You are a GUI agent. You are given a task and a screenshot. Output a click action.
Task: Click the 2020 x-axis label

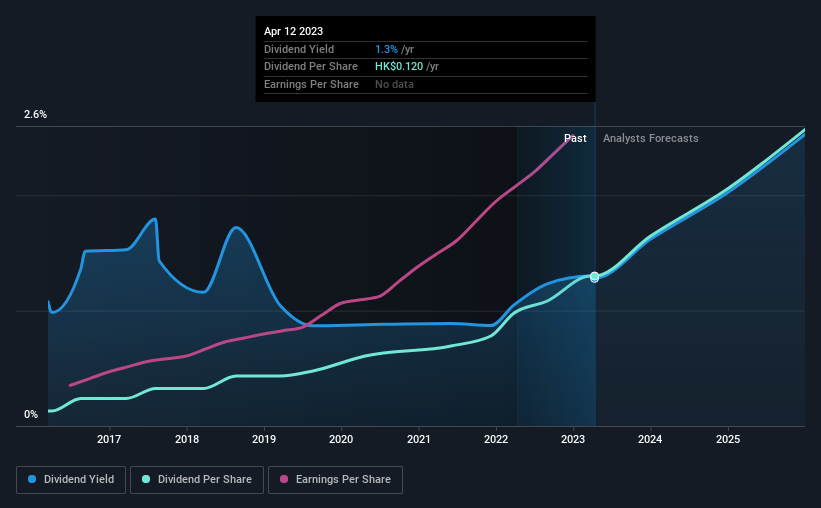coord(341,439)
